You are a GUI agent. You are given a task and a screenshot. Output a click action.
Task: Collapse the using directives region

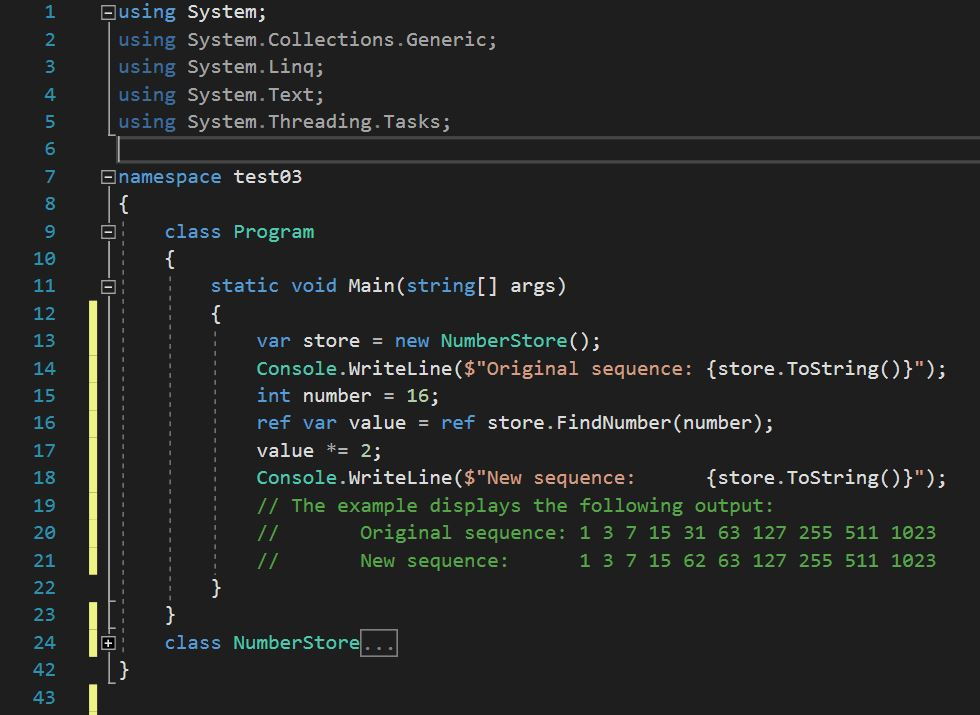[x=107, y=11]
